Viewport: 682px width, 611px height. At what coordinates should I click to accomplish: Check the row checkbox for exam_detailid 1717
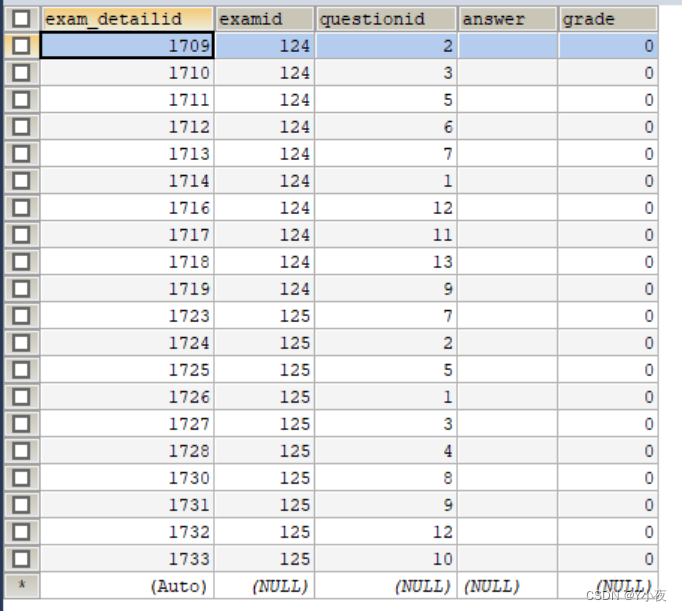(21, 235)
